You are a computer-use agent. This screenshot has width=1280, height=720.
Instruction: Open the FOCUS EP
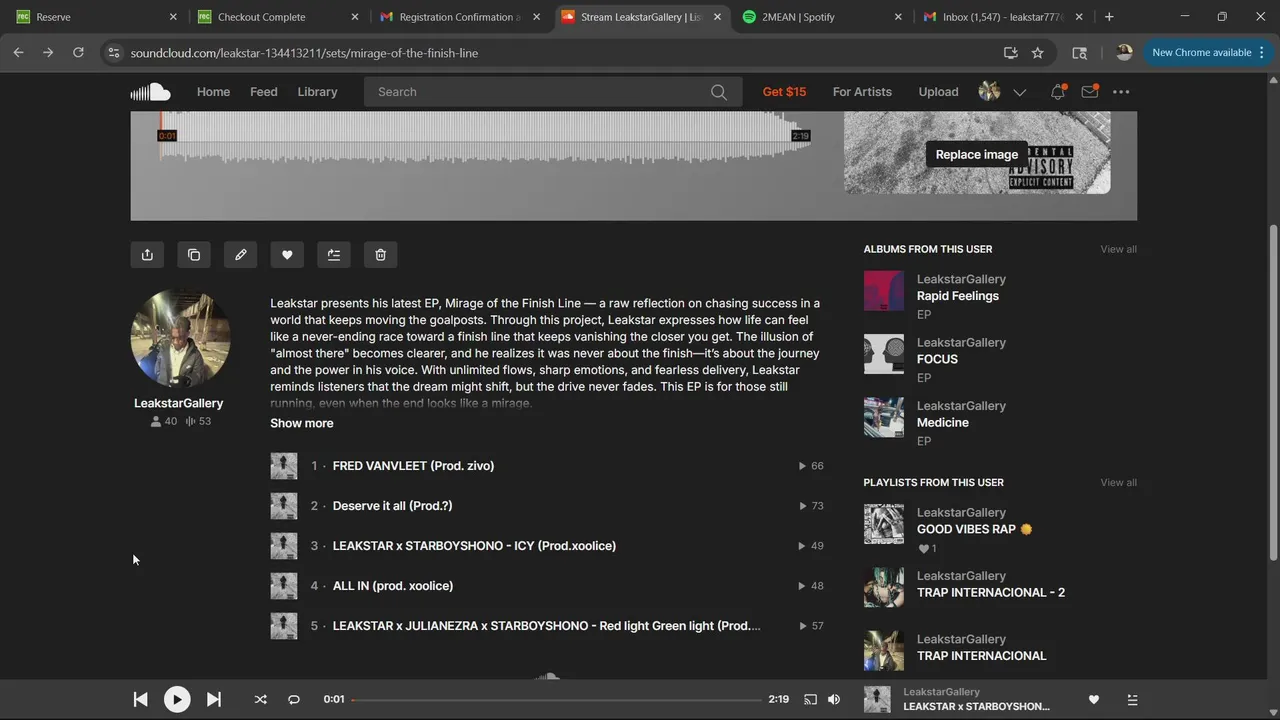[x=937, y=359]
